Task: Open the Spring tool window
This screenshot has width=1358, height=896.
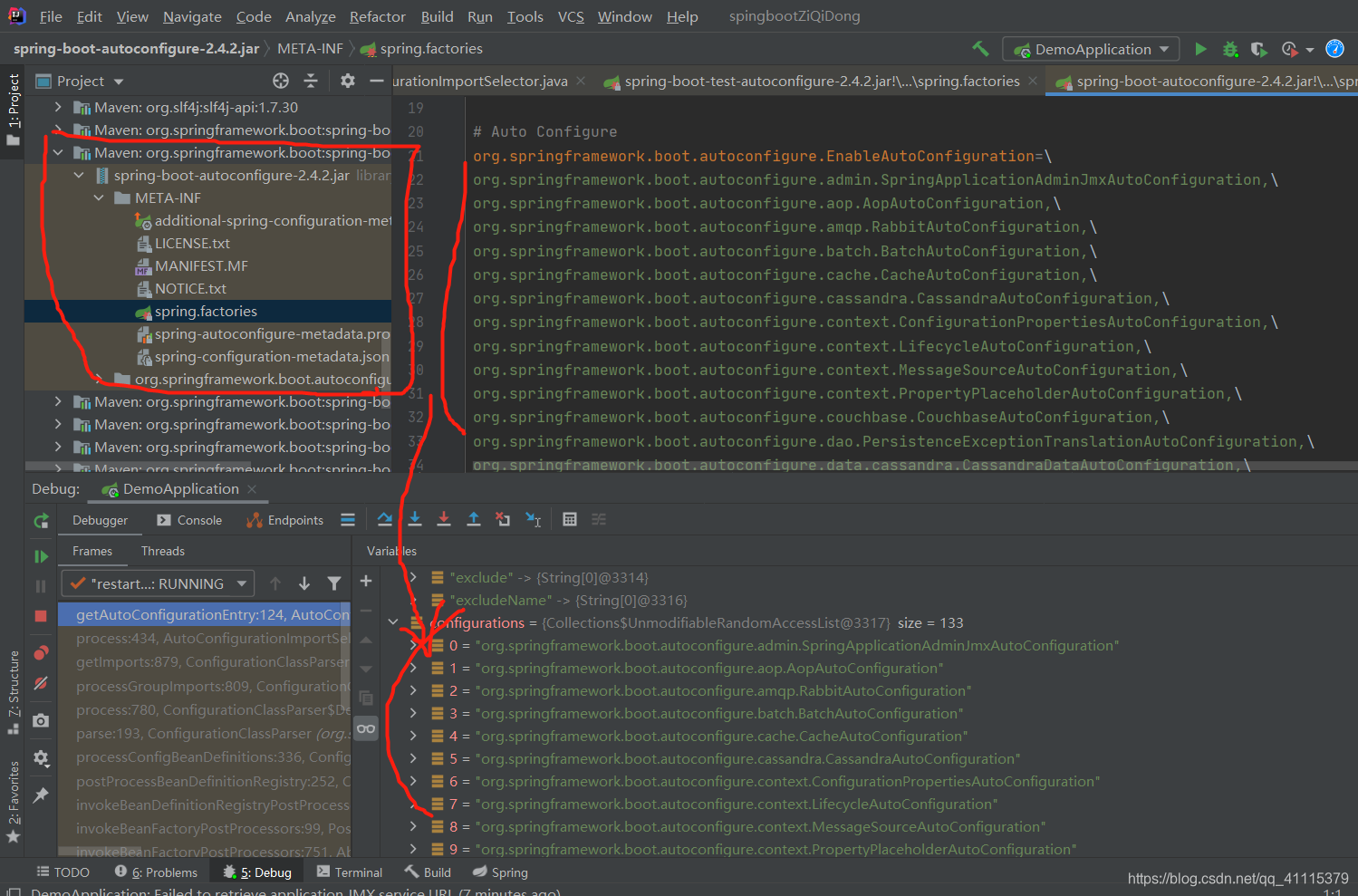Action: [500, 872]
